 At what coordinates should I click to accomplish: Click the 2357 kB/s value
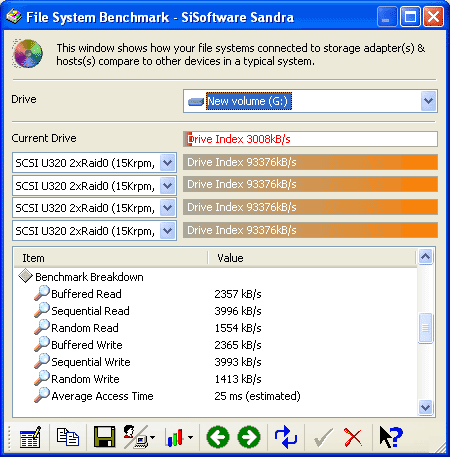coord(238,294)
